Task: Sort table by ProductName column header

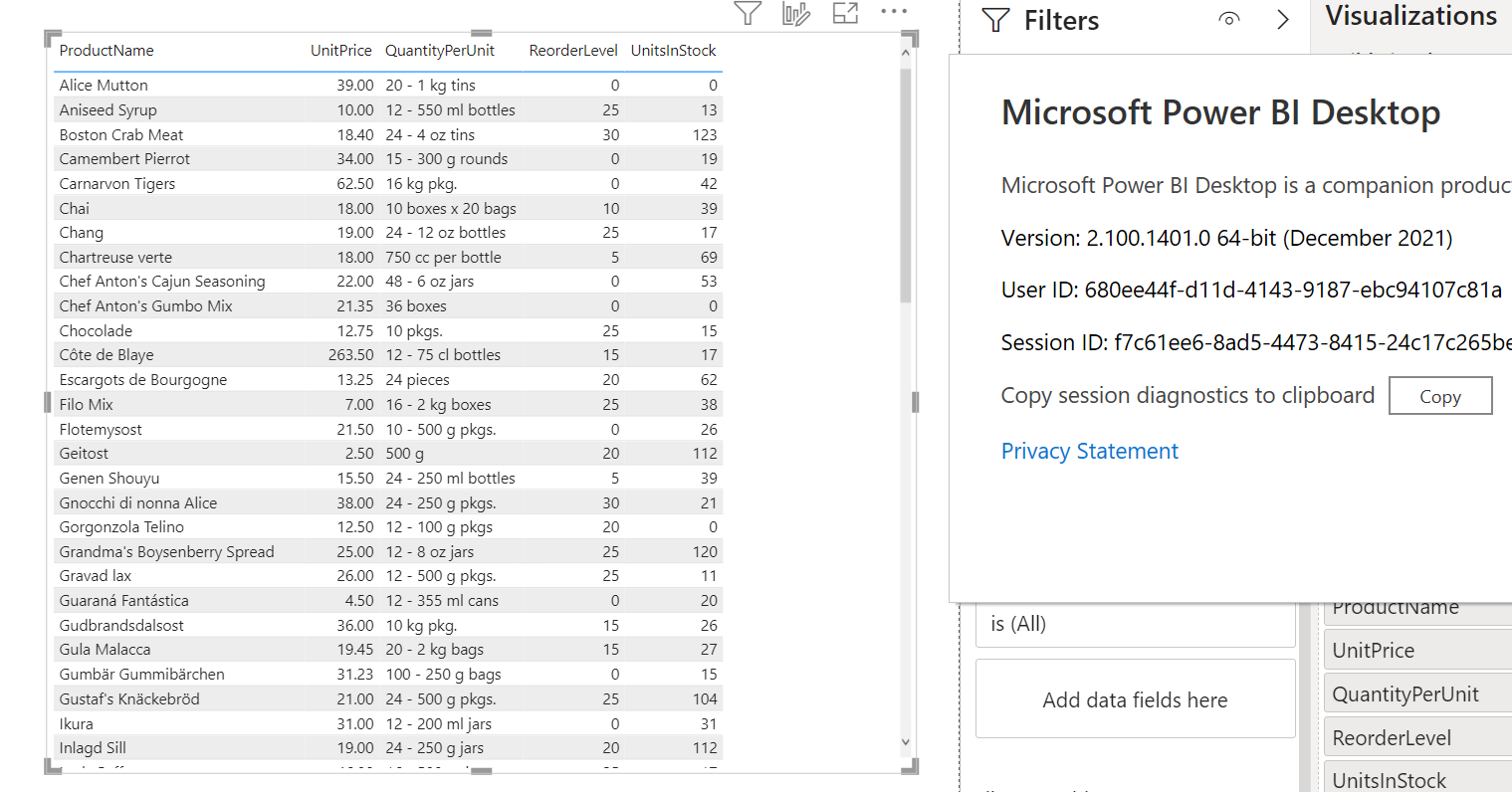Action: tap(107, 51)
